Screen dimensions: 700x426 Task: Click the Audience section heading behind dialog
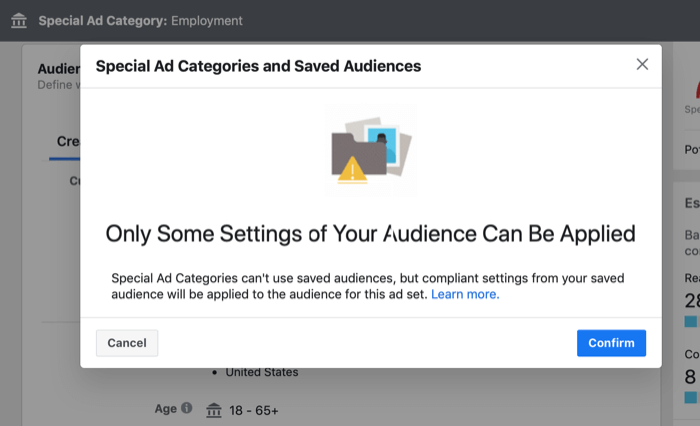coord(58,69)
